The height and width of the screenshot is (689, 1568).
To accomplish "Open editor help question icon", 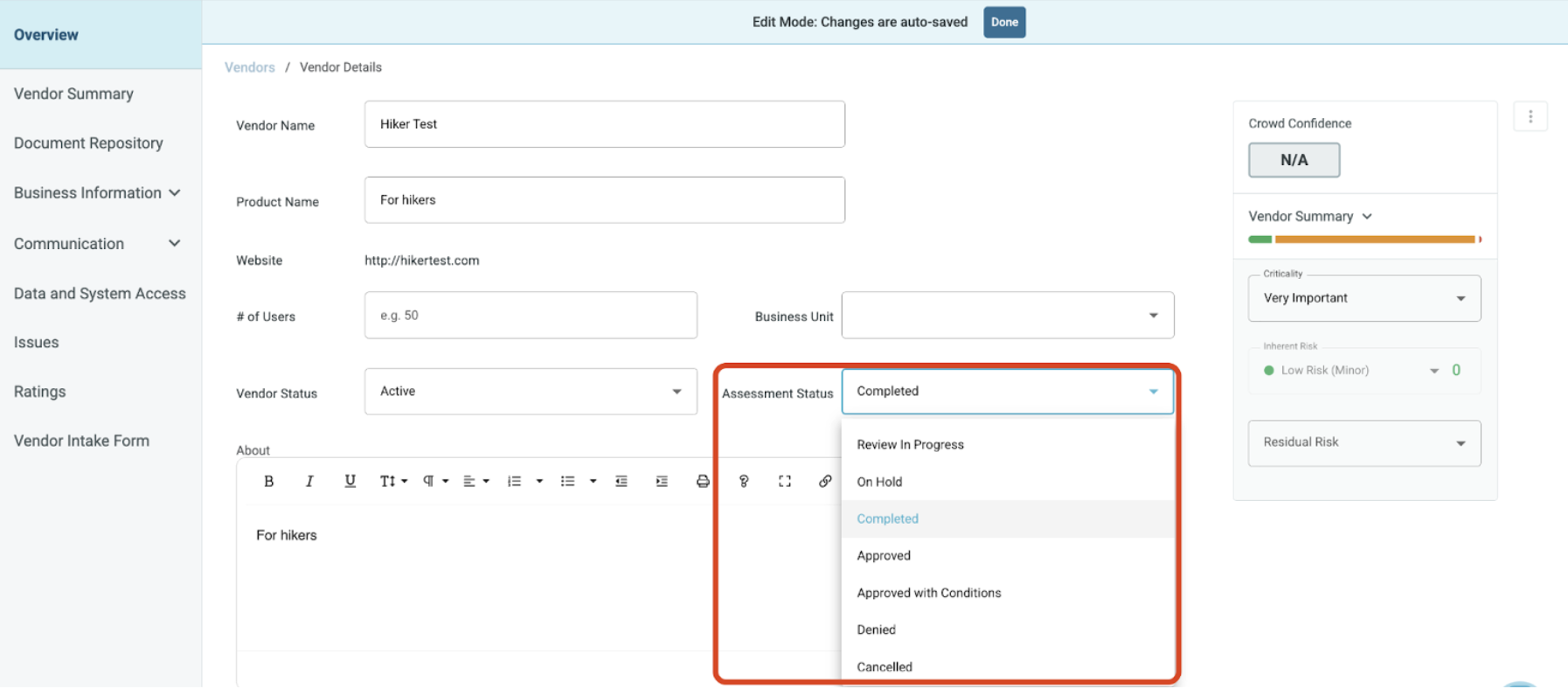I will [x=744, y=481].
